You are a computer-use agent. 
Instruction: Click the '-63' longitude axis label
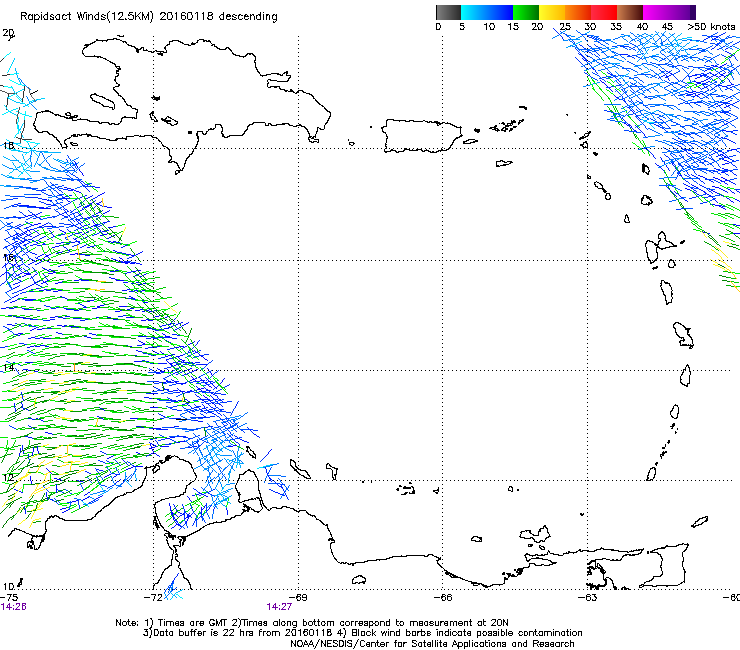click(x=588, y=598)
